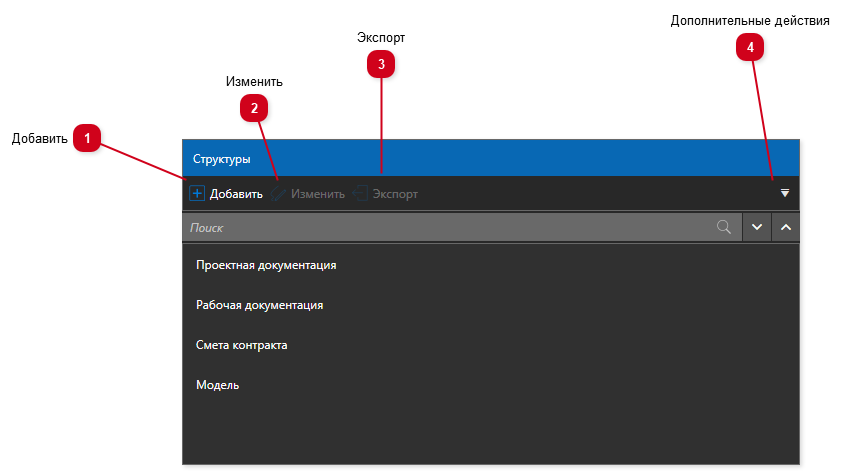Jump to next result with down chevron
The height and width of the screenshot is (474, 846).
(x=756, y=228)
